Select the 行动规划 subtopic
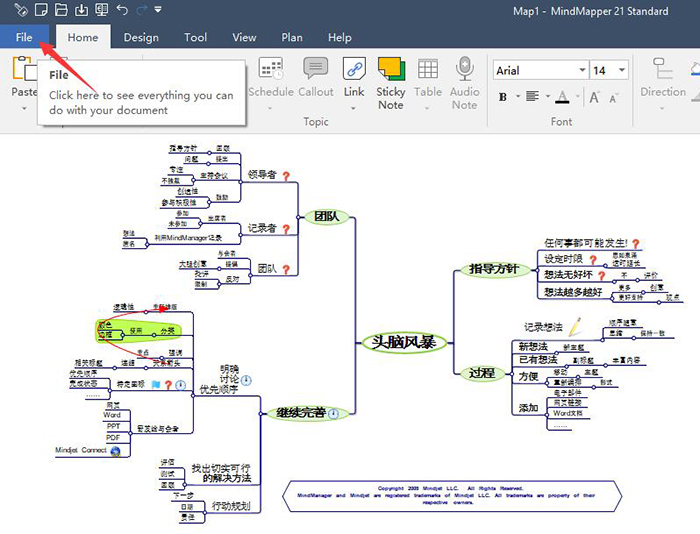 pos(231,506)
